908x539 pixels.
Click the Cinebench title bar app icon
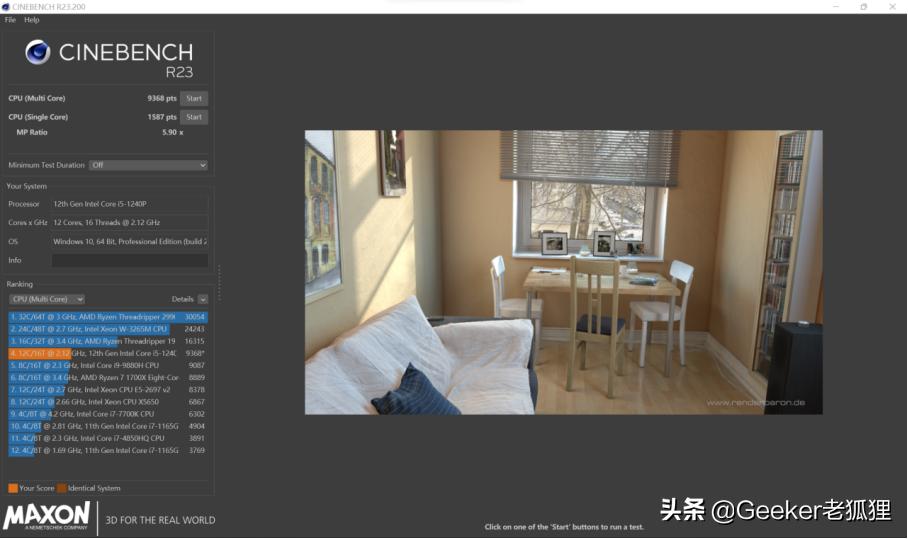click(x=6, y=7)
